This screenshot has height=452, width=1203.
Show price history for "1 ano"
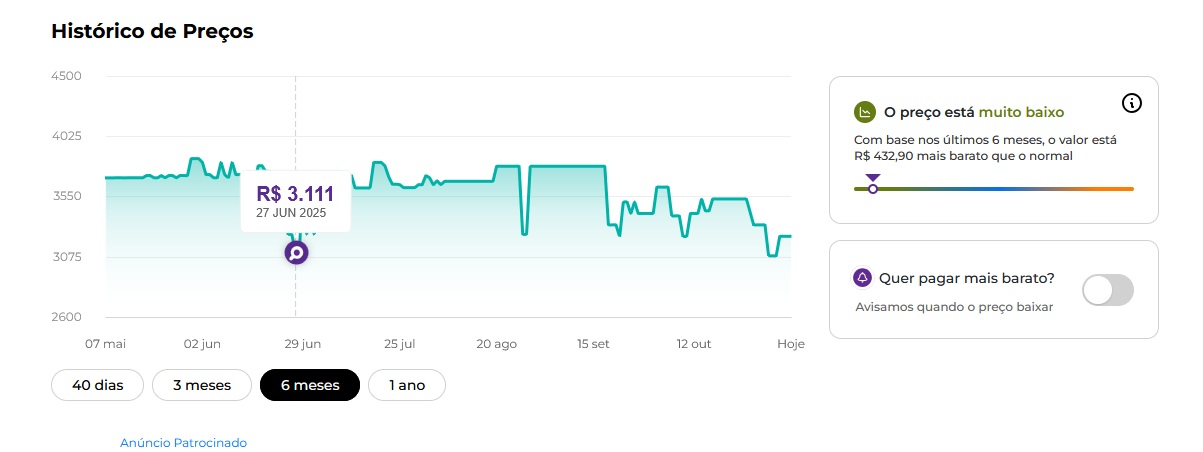[x=407, y=385]
